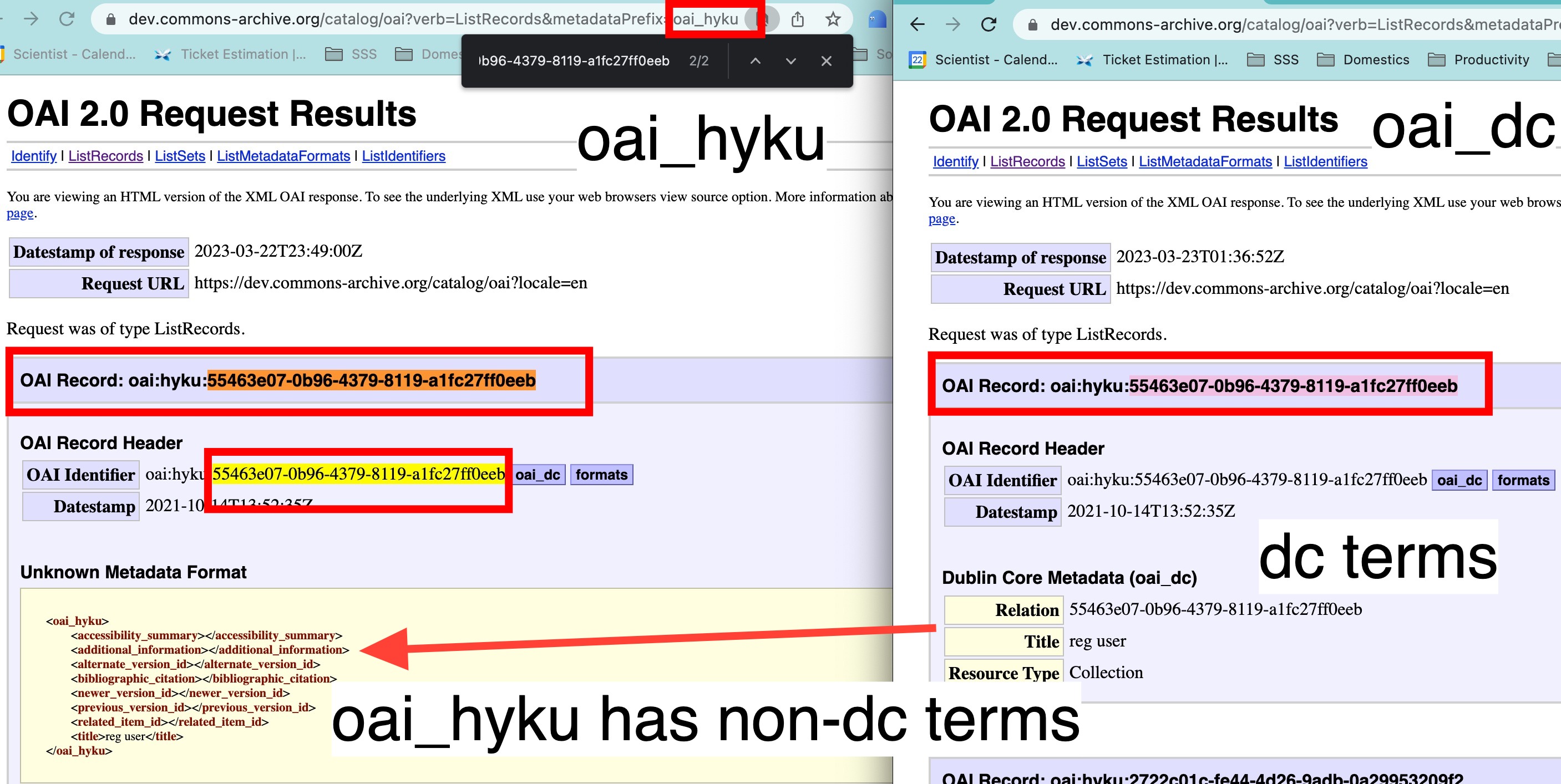Click the bookmark star in the address bar

pos(834,19)
